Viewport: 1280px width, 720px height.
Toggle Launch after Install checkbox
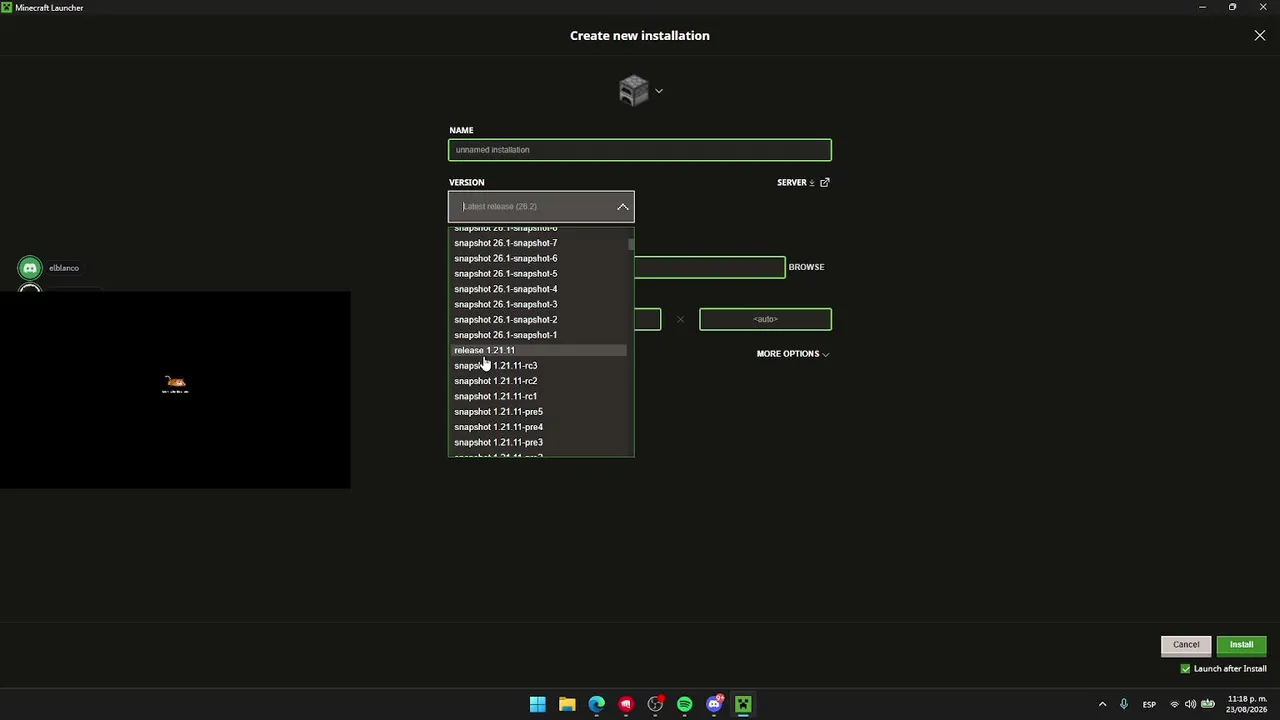point(1186,669)
